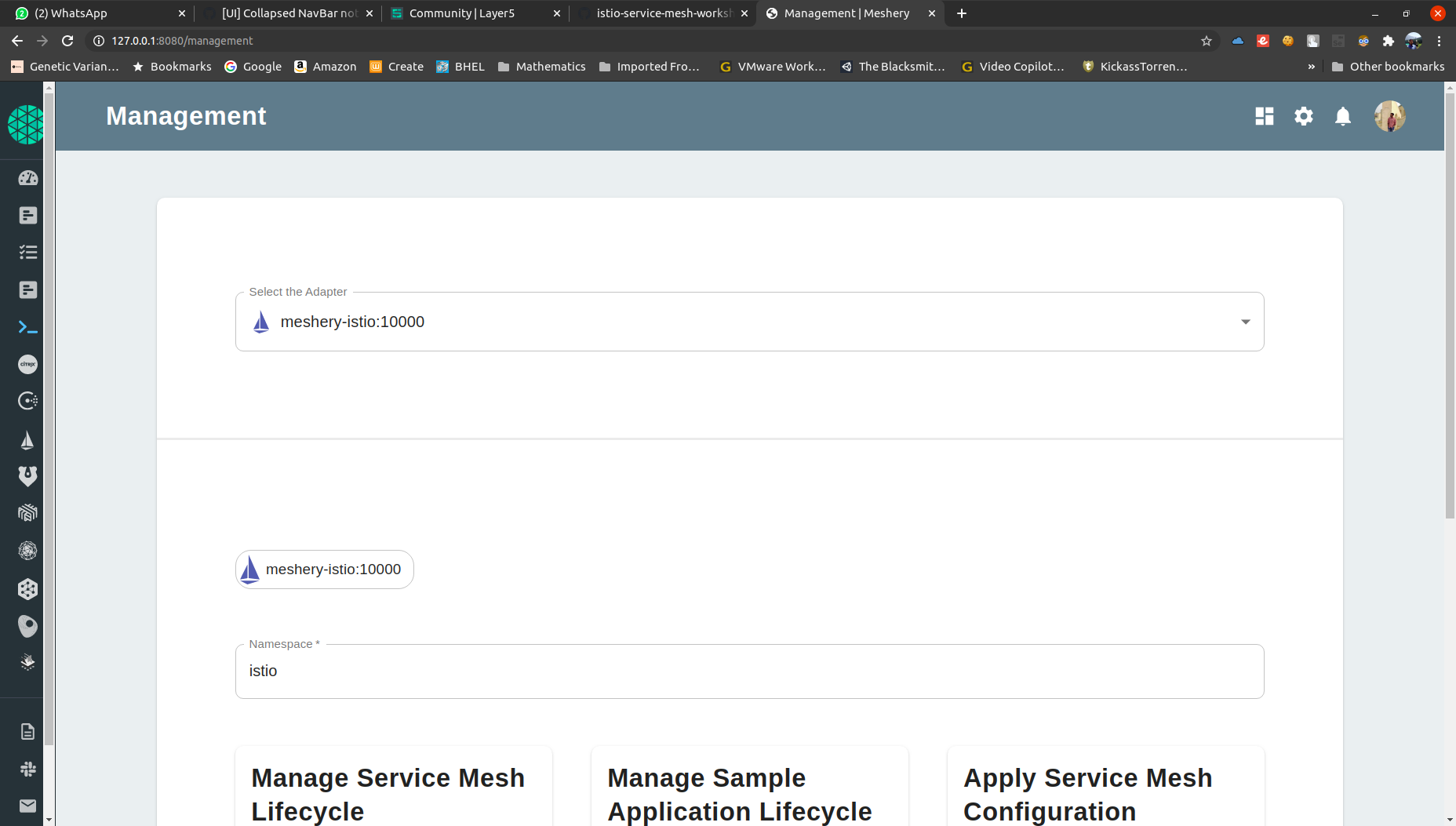Open the Google bookmark
This screenshot has height=826, width=1456.
point(253,67)
